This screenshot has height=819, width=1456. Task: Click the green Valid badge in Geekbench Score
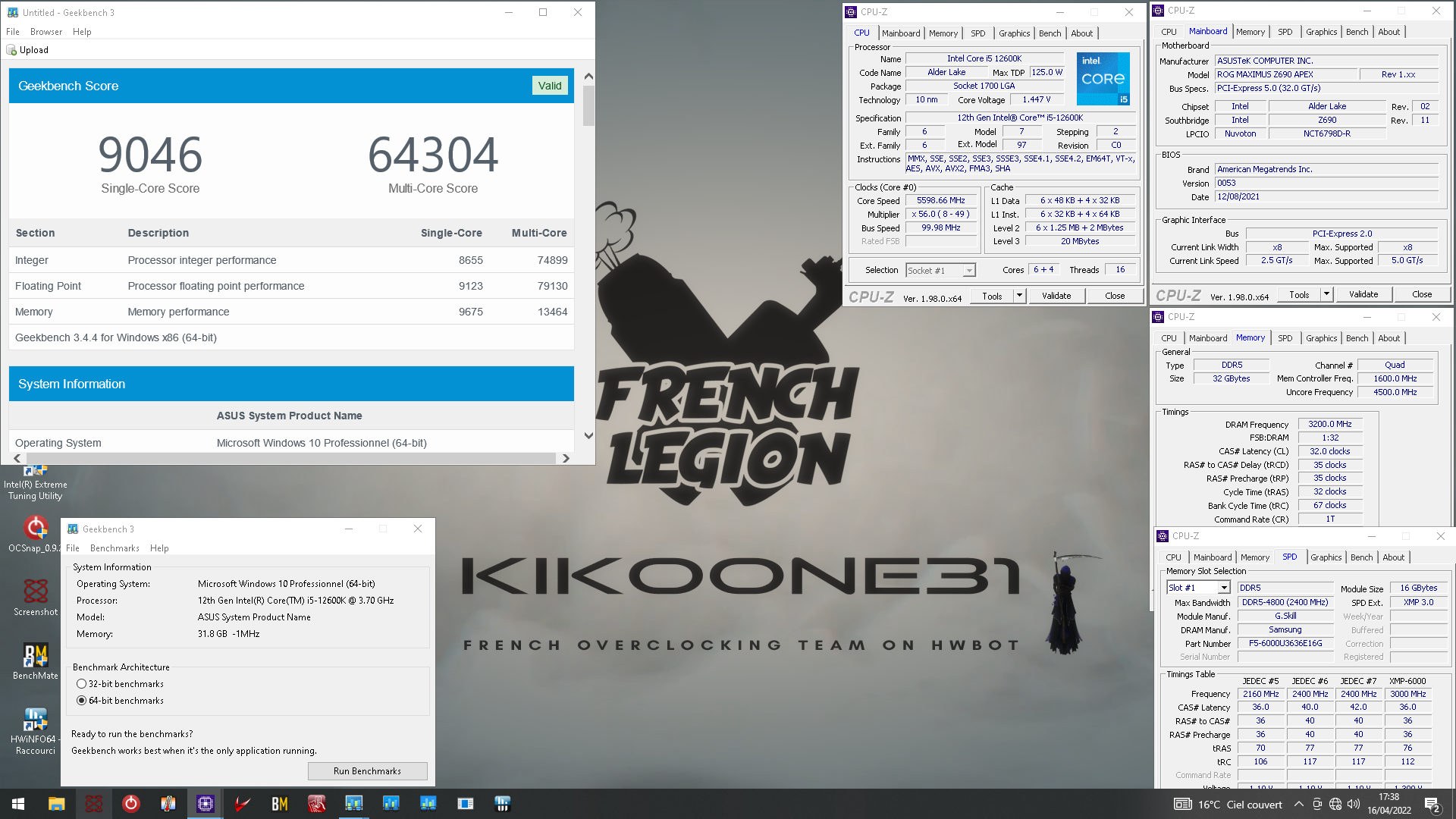[x=550, y=86]
